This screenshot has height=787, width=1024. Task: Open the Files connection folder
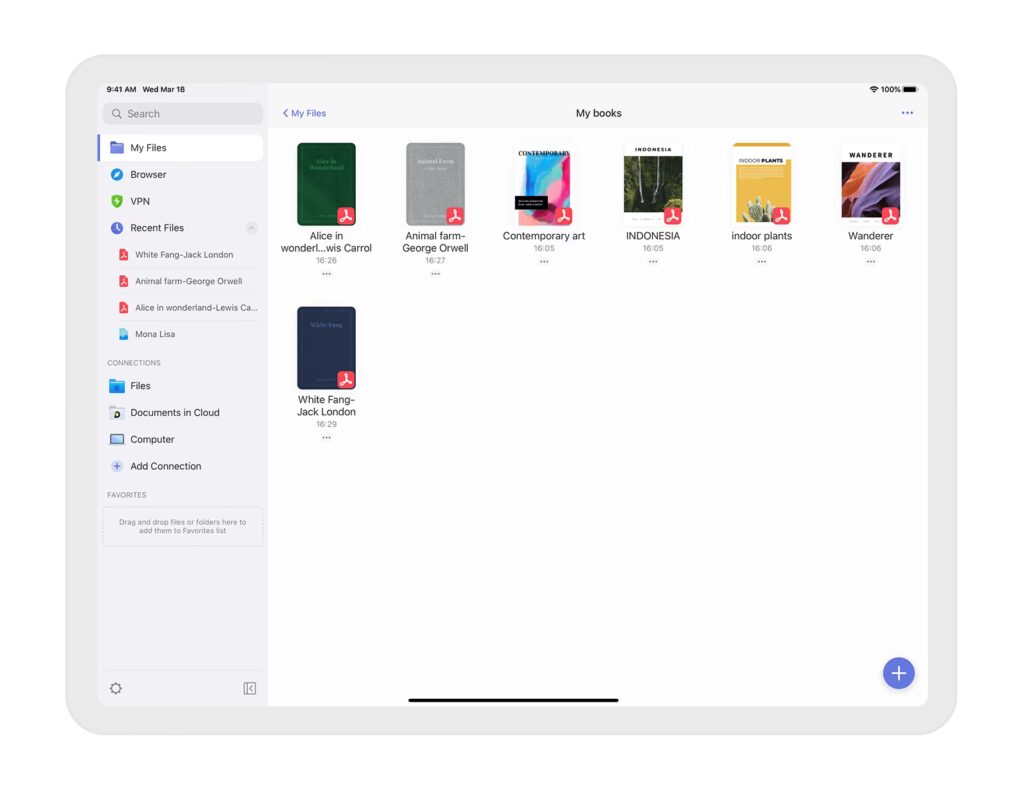pyautogui.click(x=117, y=385)
